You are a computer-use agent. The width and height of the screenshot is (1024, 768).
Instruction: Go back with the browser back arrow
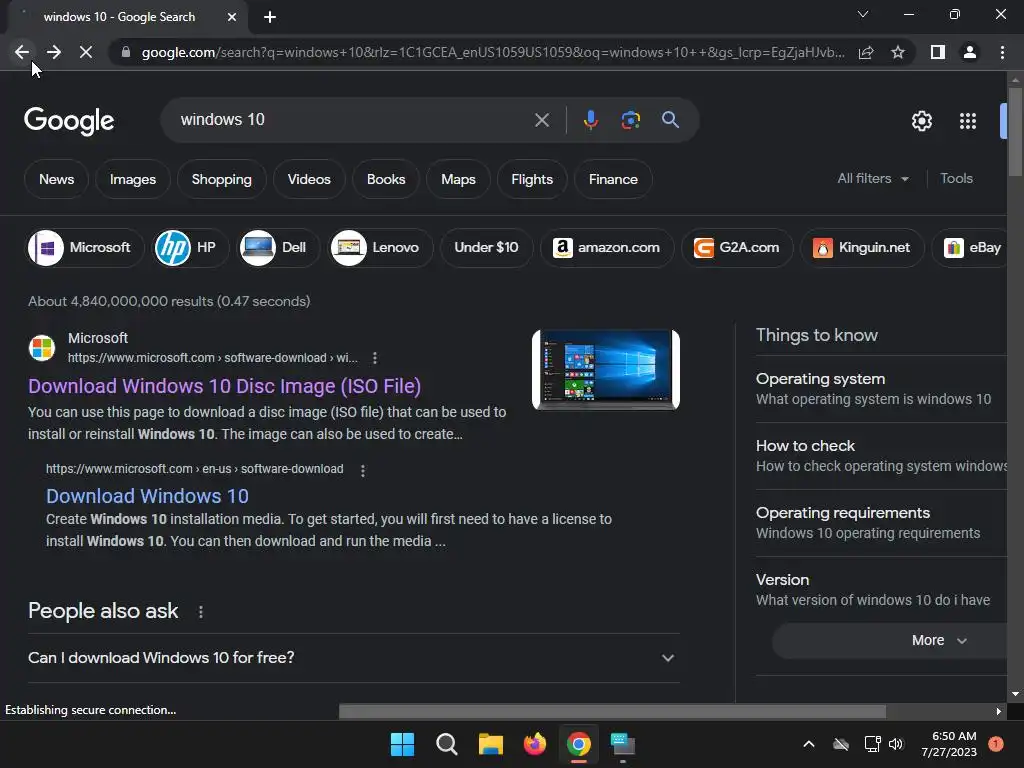coord(22,52)
